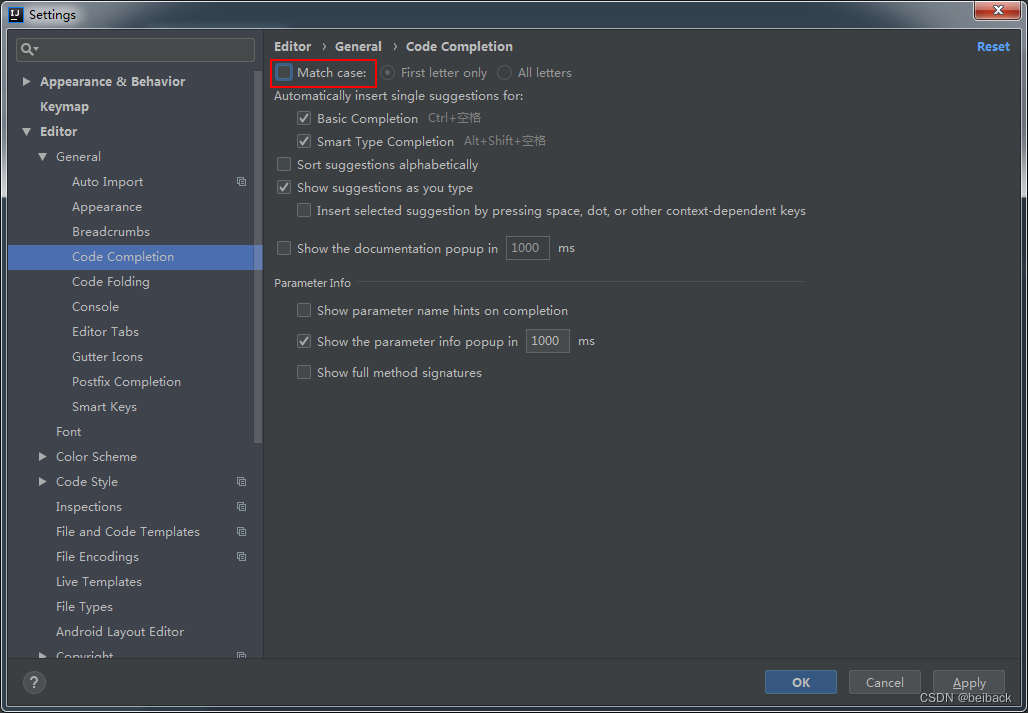Click the parameter info popup delay field
1028x713 pixels.
tap(547, 341)
